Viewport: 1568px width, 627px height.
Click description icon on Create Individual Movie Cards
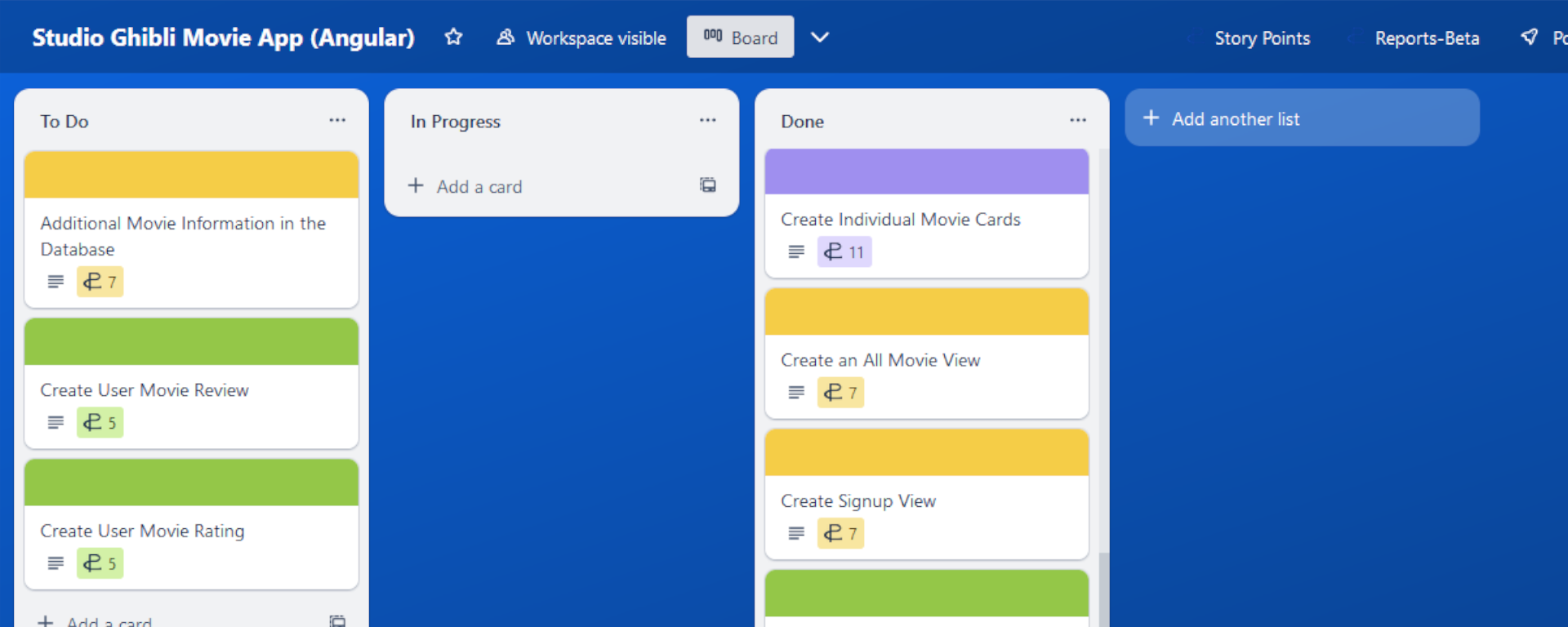796,251
